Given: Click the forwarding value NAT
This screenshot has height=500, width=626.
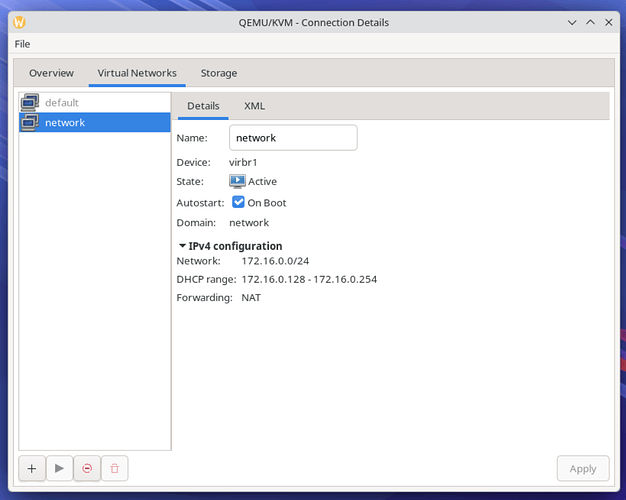Looking at the screenshot, I should point(251,298).
